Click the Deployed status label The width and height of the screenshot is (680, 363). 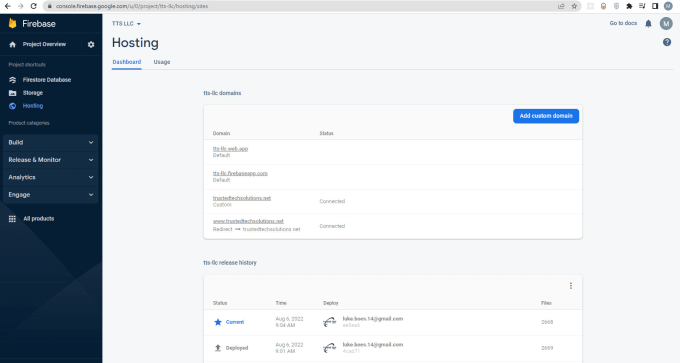pyautogui.click(x=237, y=348)
